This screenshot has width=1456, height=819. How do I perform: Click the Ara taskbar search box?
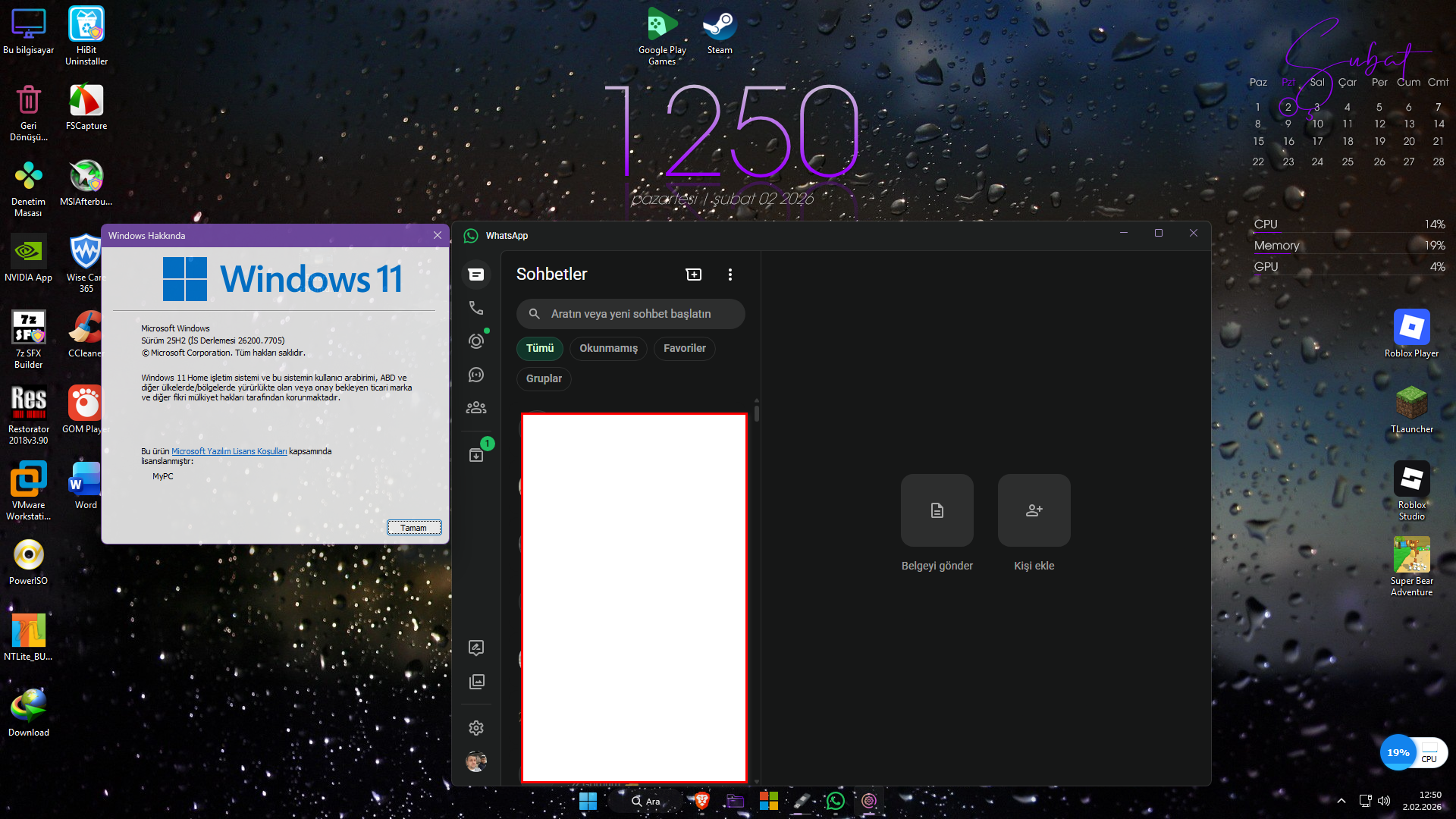(647, 801)
